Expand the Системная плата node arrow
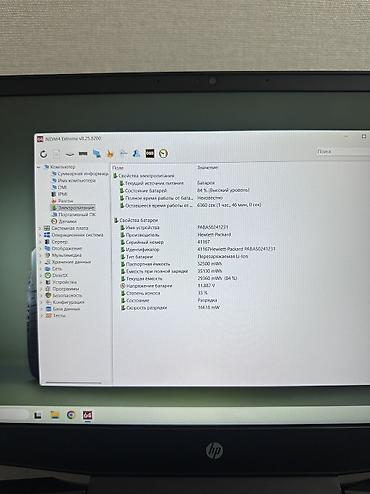This screenshot has width=370, height=494. click(41, 228)
